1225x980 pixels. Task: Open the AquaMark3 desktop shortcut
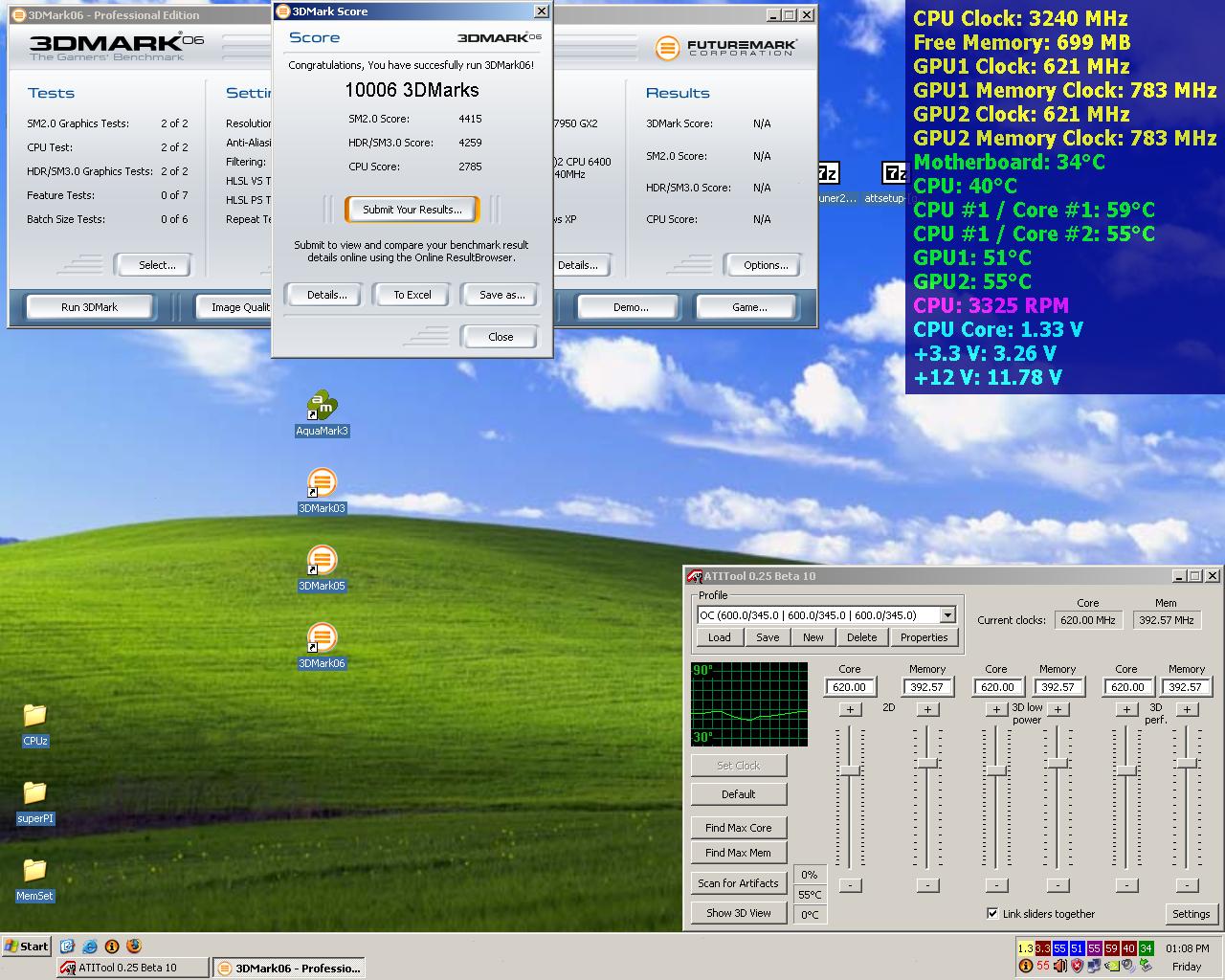[x=322, y=407]
